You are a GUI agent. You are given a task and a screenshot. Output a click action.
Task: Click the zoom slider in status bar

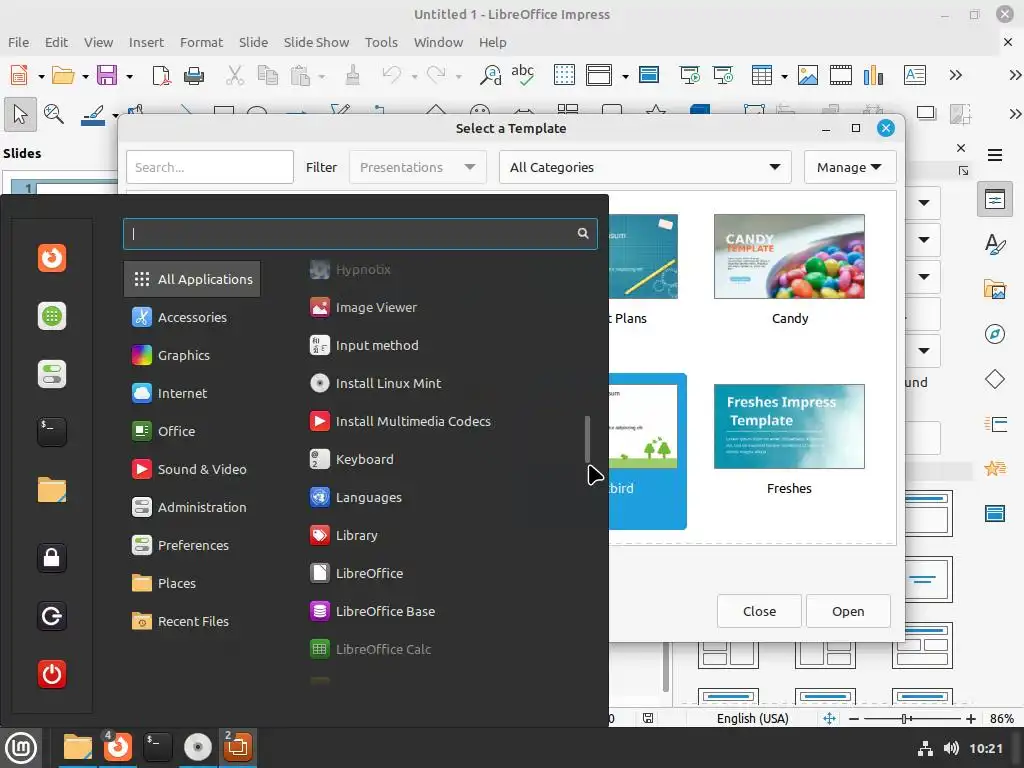tap(912, 719)
